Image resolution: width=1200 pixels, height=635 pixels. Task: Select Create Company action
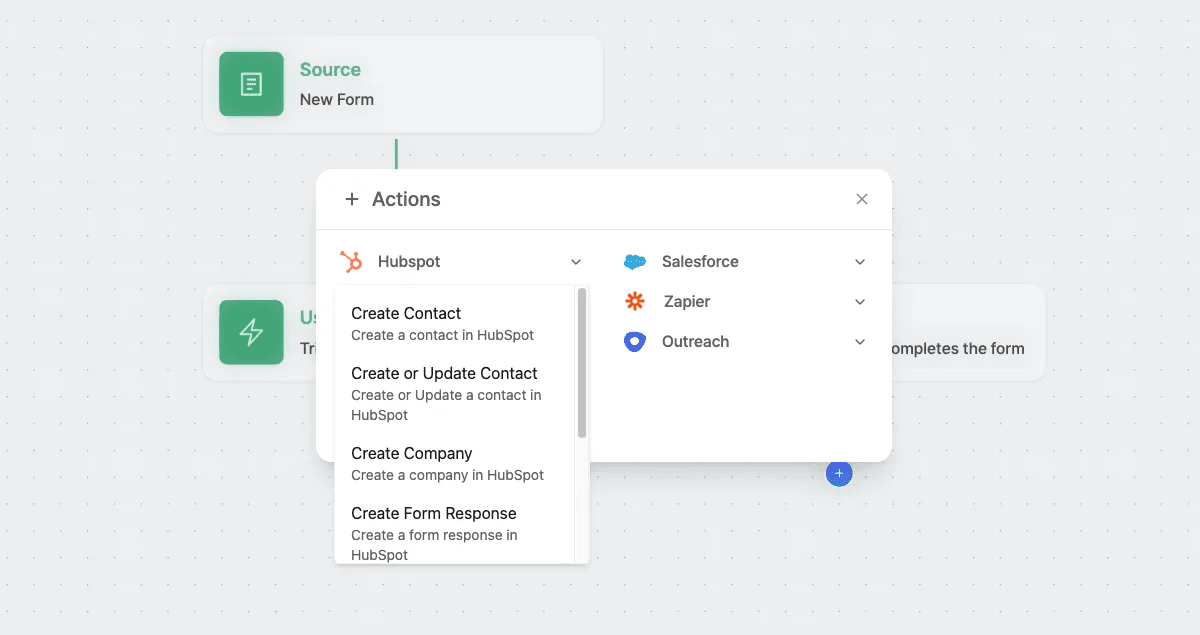455,463
